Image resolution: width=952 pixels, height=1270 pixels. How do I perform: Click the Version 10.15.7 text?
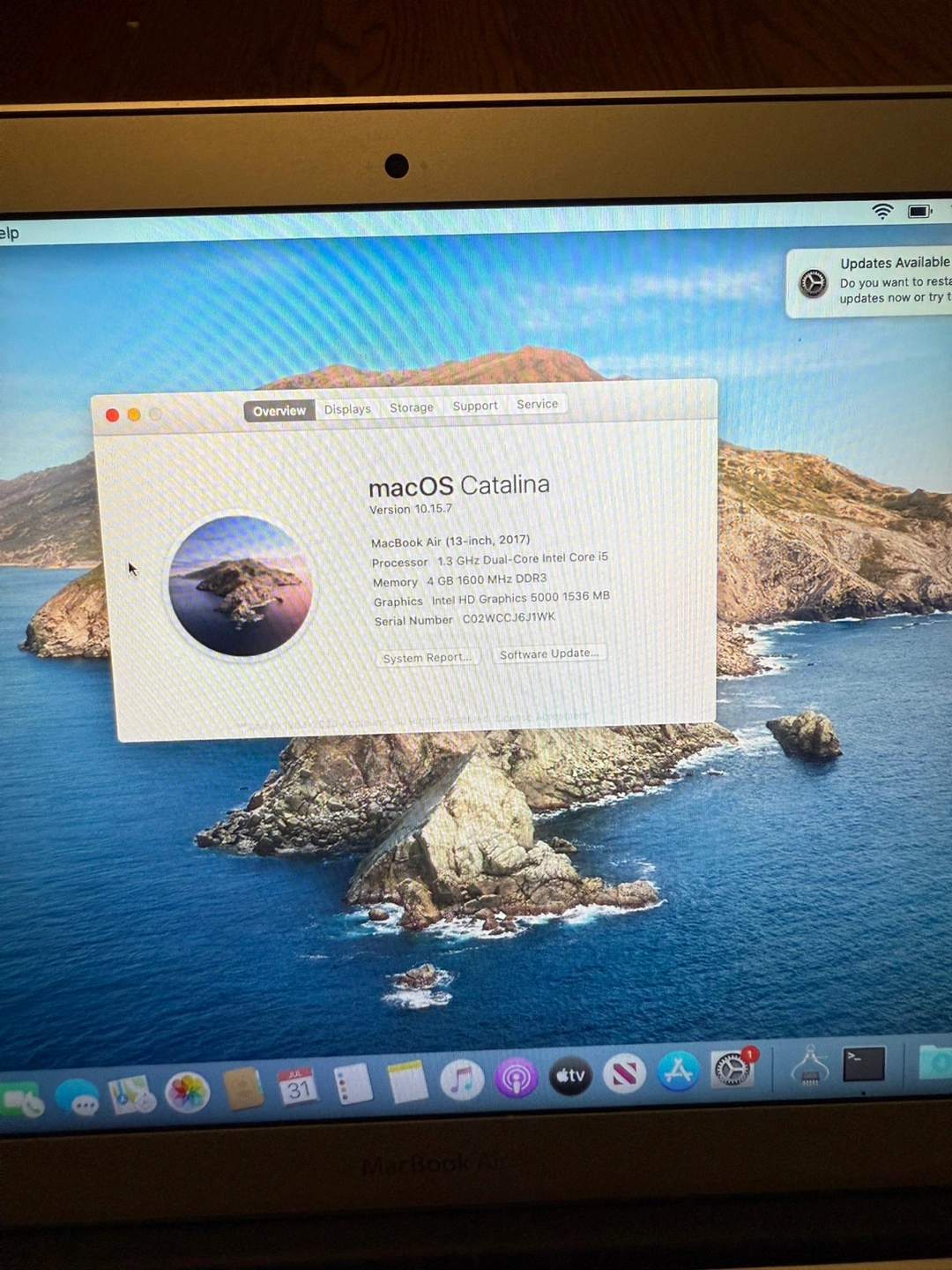point(411,509)
